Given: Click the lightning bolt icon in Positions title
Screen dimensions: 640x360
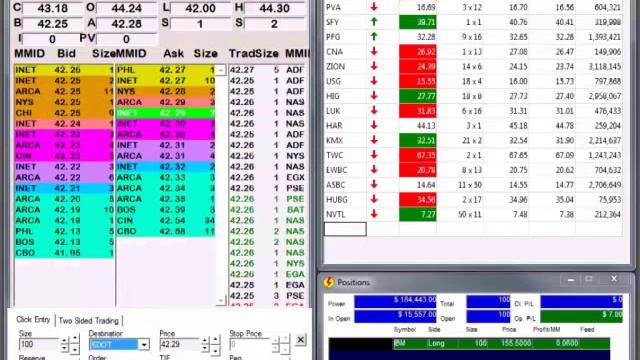Looking at the screenshot, I should coord(329,282).
